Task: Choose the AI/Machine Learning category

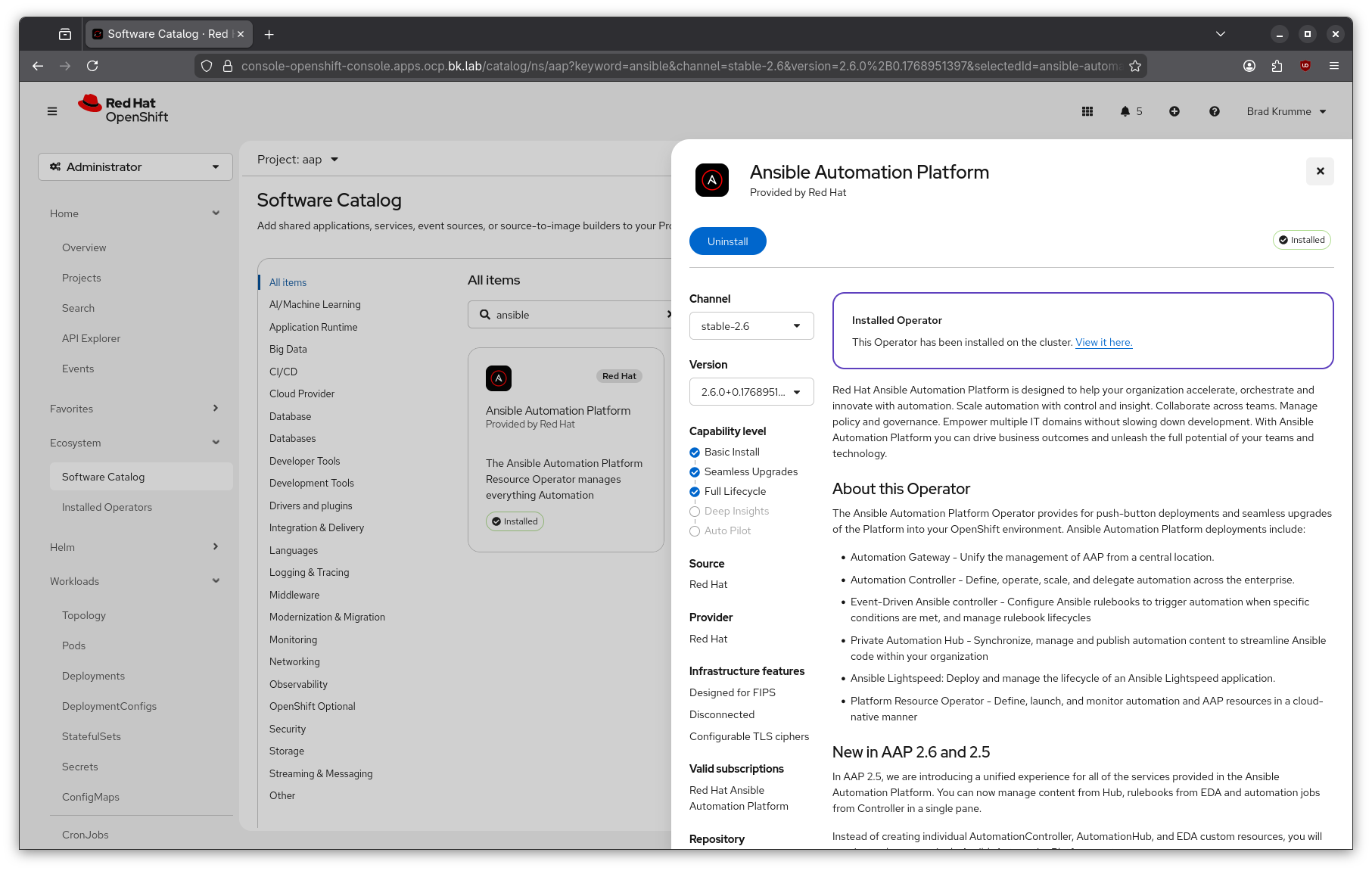Action: [315, 304]
